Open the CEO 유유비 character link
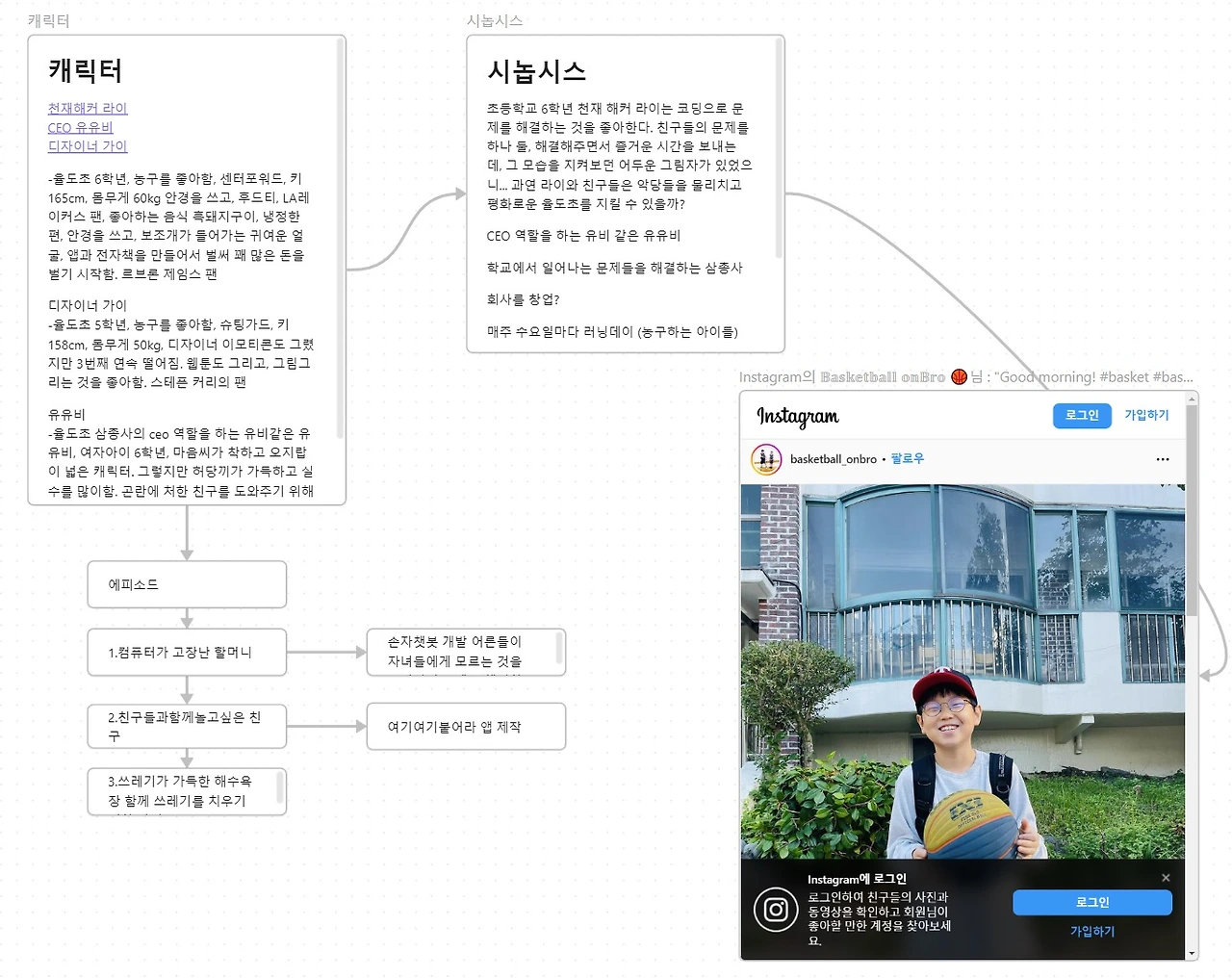 coord(80,127)
